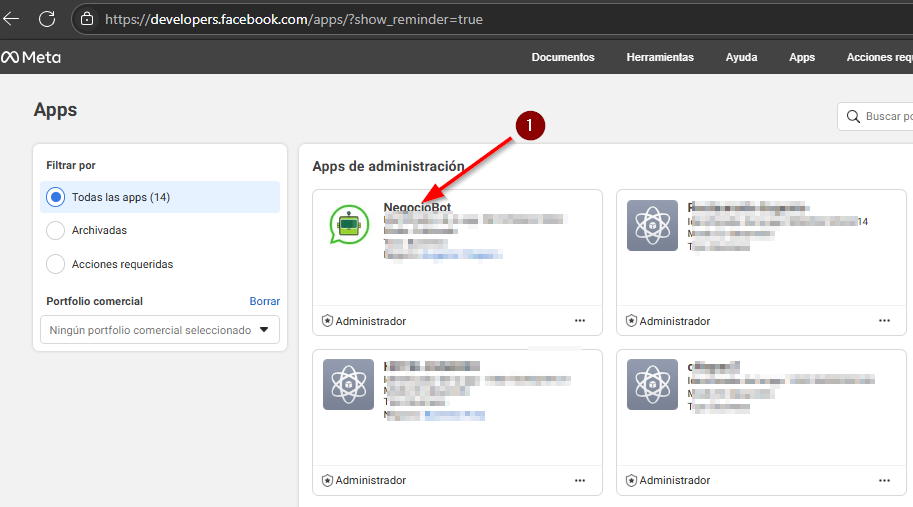Viewport: 913px width, 507px height.
Task: Open the Documentos menu
Action: click(562, 57)
